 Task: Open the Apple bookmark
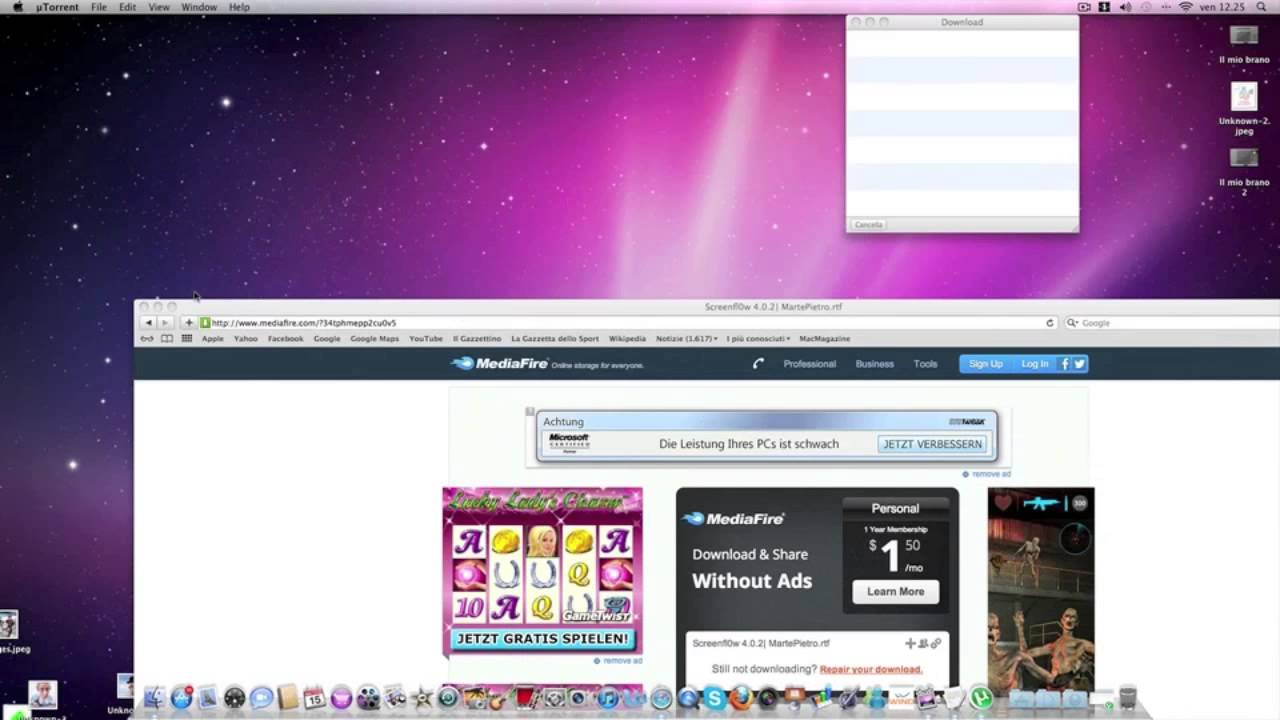(x=213, y=339)
